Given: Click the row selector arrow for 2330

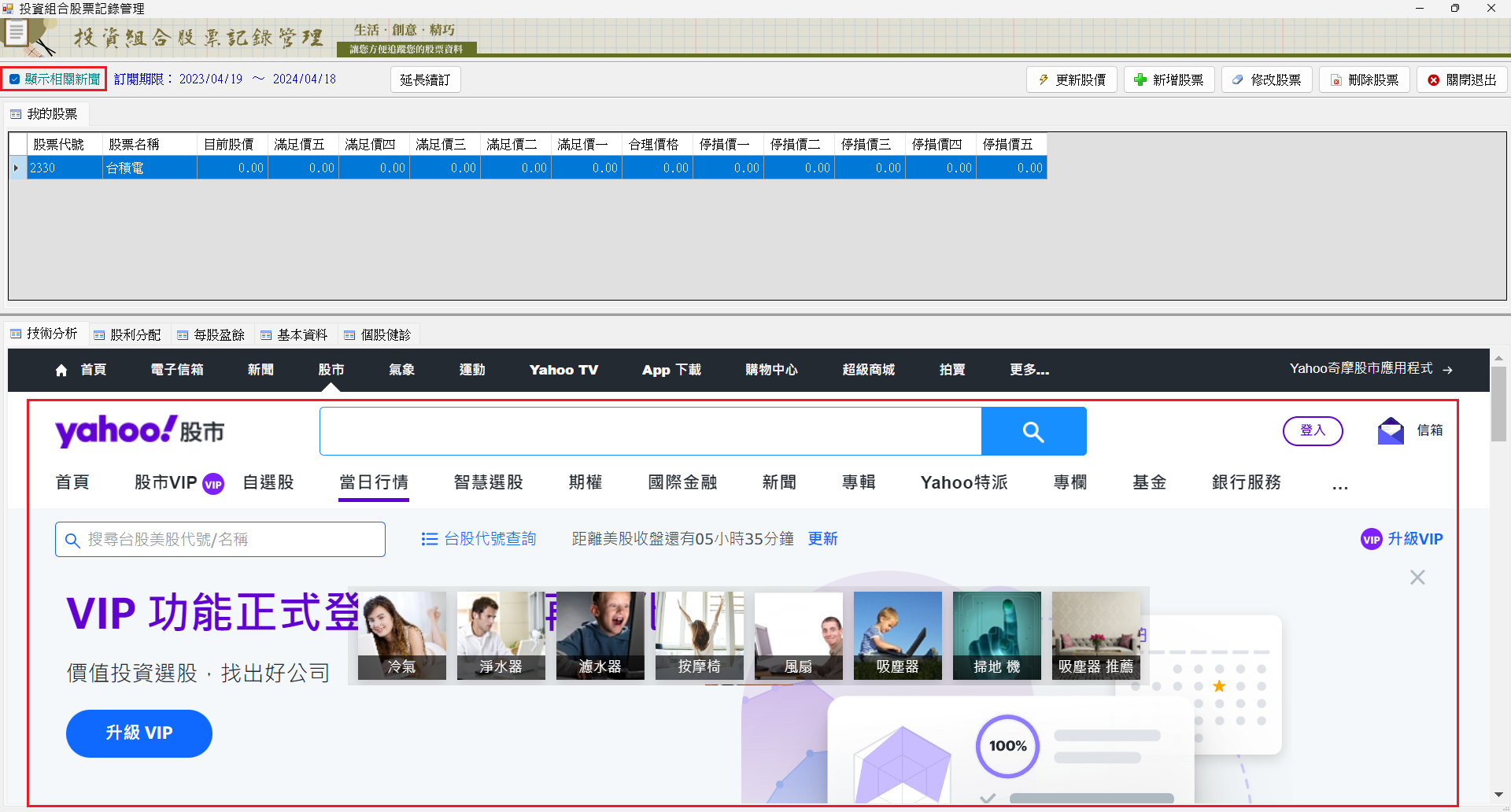Looking at the screenshot, I should [17, 168].
